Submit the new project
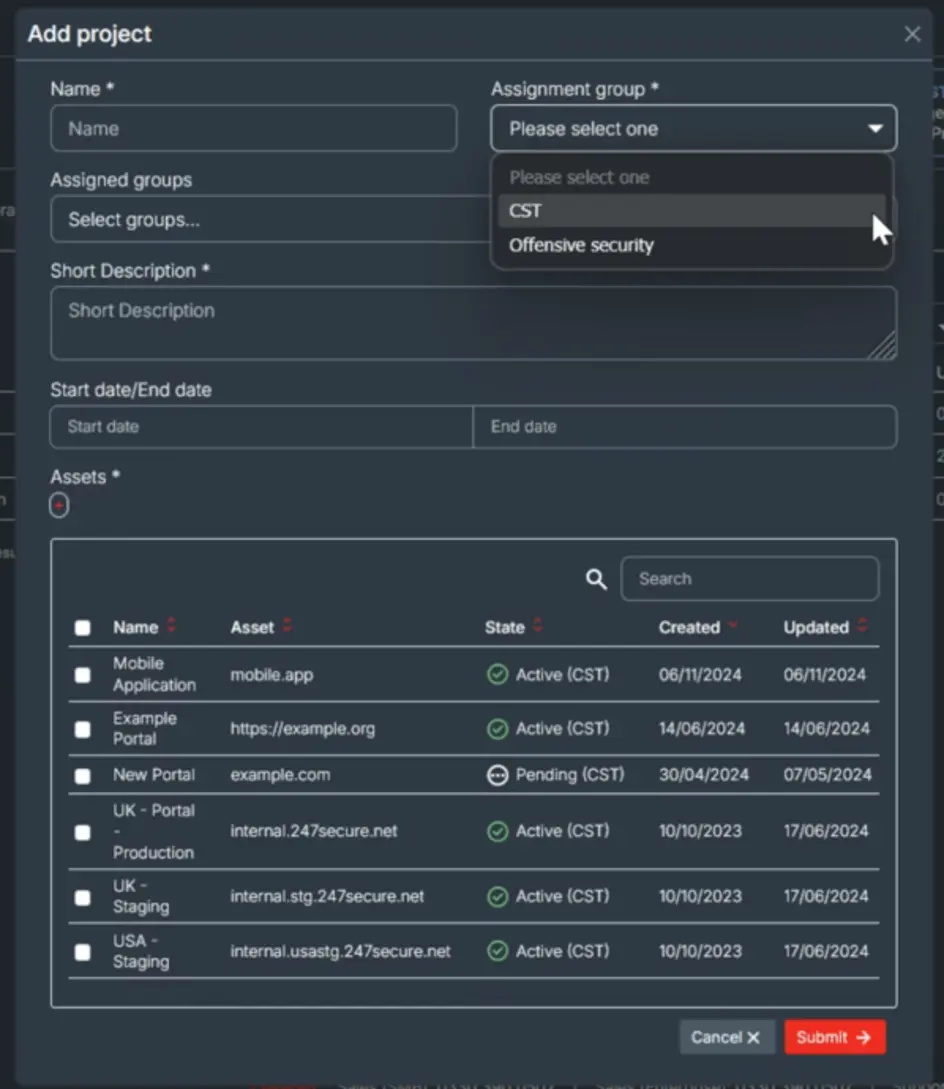Image resolution: width=944 pixels, height=1089 pixels. (x=834, y=1038)
